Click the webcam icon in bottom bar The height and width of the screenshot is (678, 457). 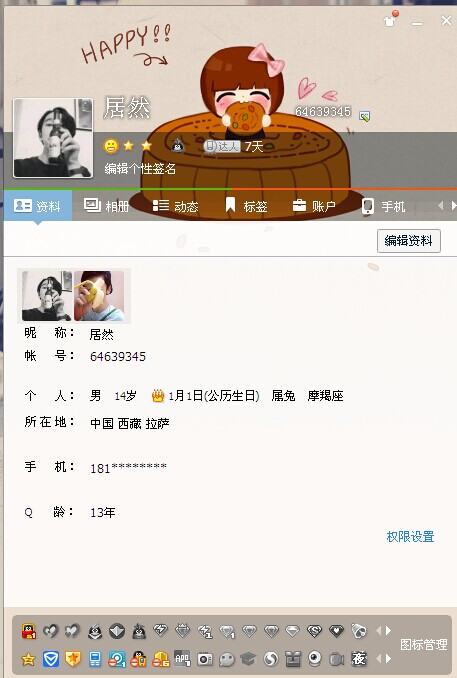click(315, 659)
